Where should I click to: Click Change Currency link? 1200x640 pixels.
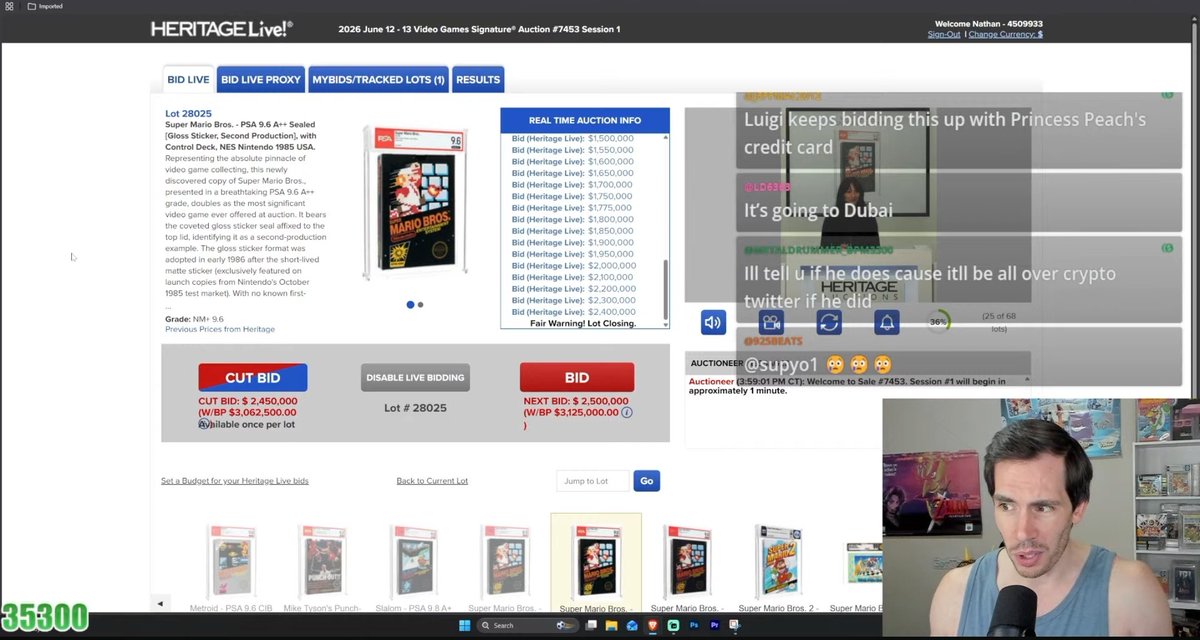pyautogui.click(x=1006, y=34)
